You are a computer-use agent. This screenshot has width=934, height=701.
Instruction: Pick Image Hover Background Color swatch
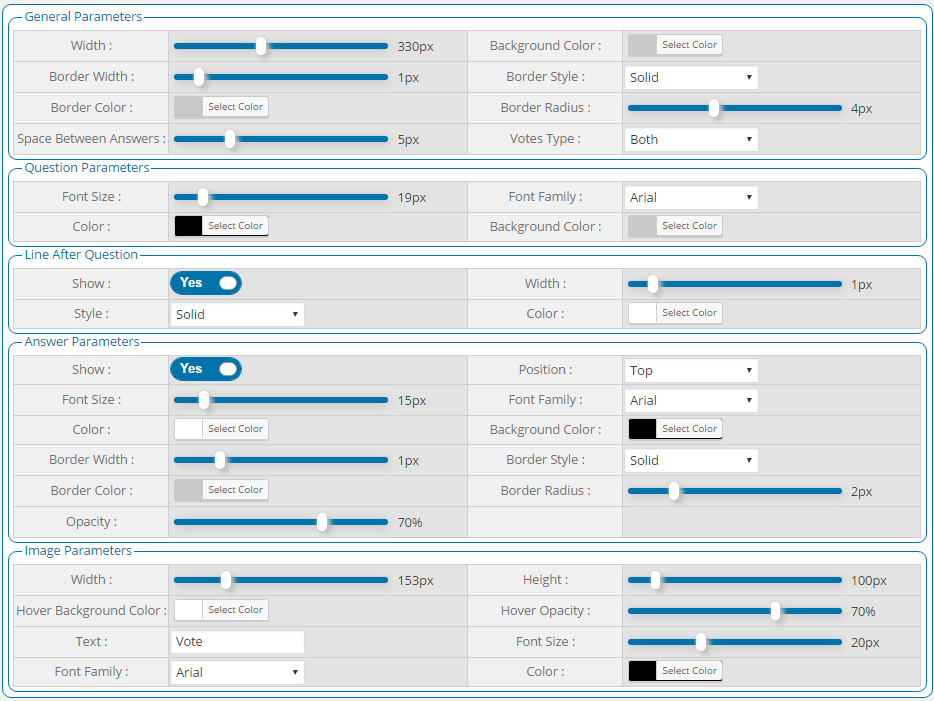tap(189, 610)
